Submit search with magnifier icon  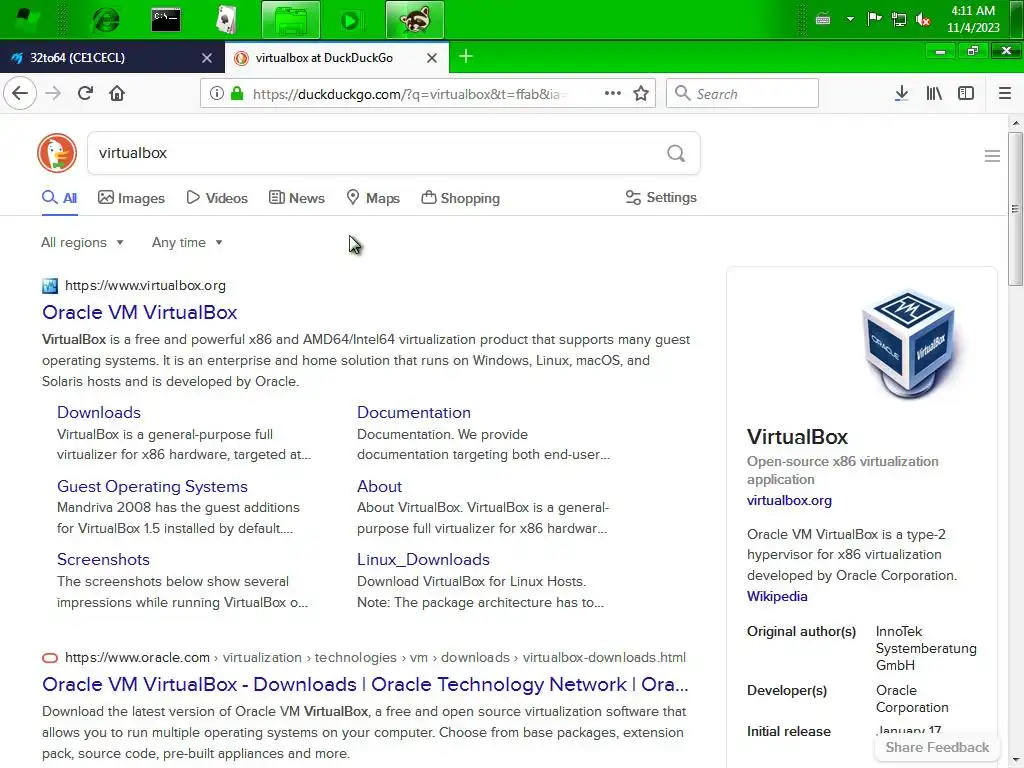point(676,153)
